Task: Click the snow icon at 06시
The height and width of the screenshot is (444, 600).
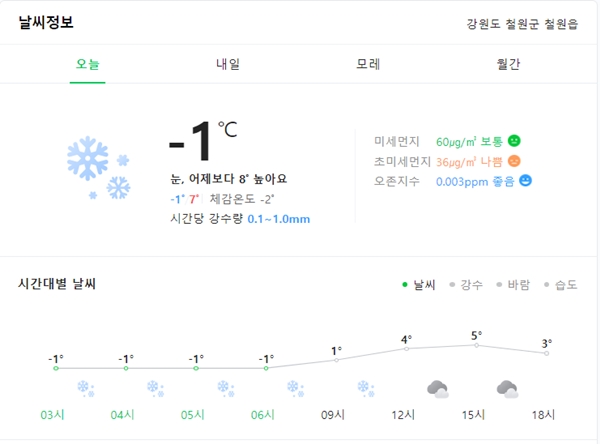Action: [x=295, y=388]
